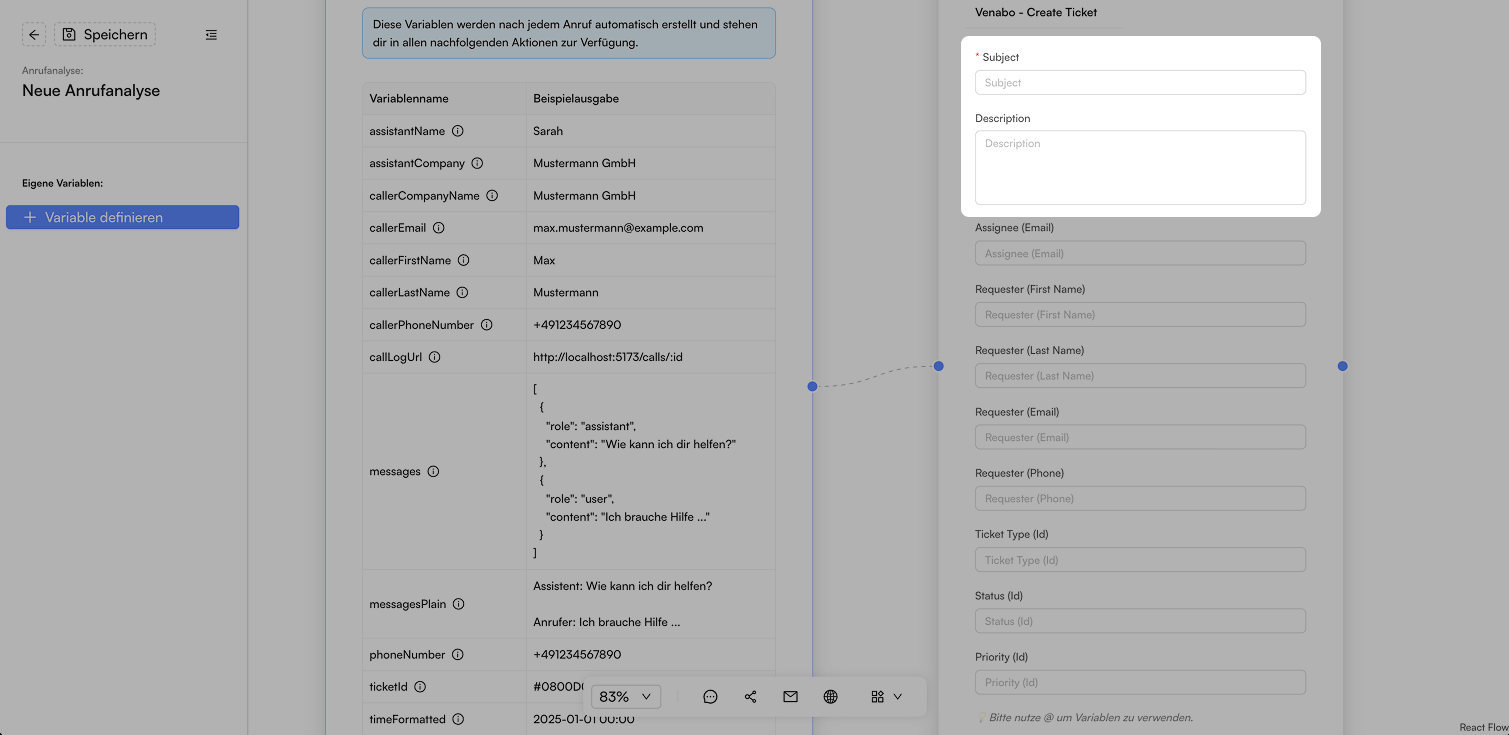The height and width of the screenshot is (735, 1509).
Task: Show info for messagesPlain variable
Action: coord(458,604)
